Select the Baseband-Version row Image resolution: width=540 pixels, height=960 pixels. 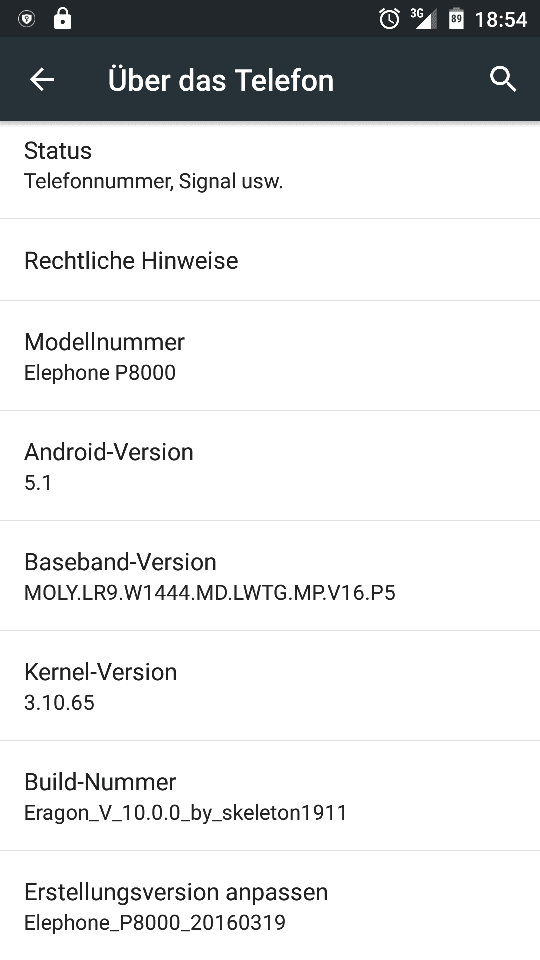(x=270, y=576)
